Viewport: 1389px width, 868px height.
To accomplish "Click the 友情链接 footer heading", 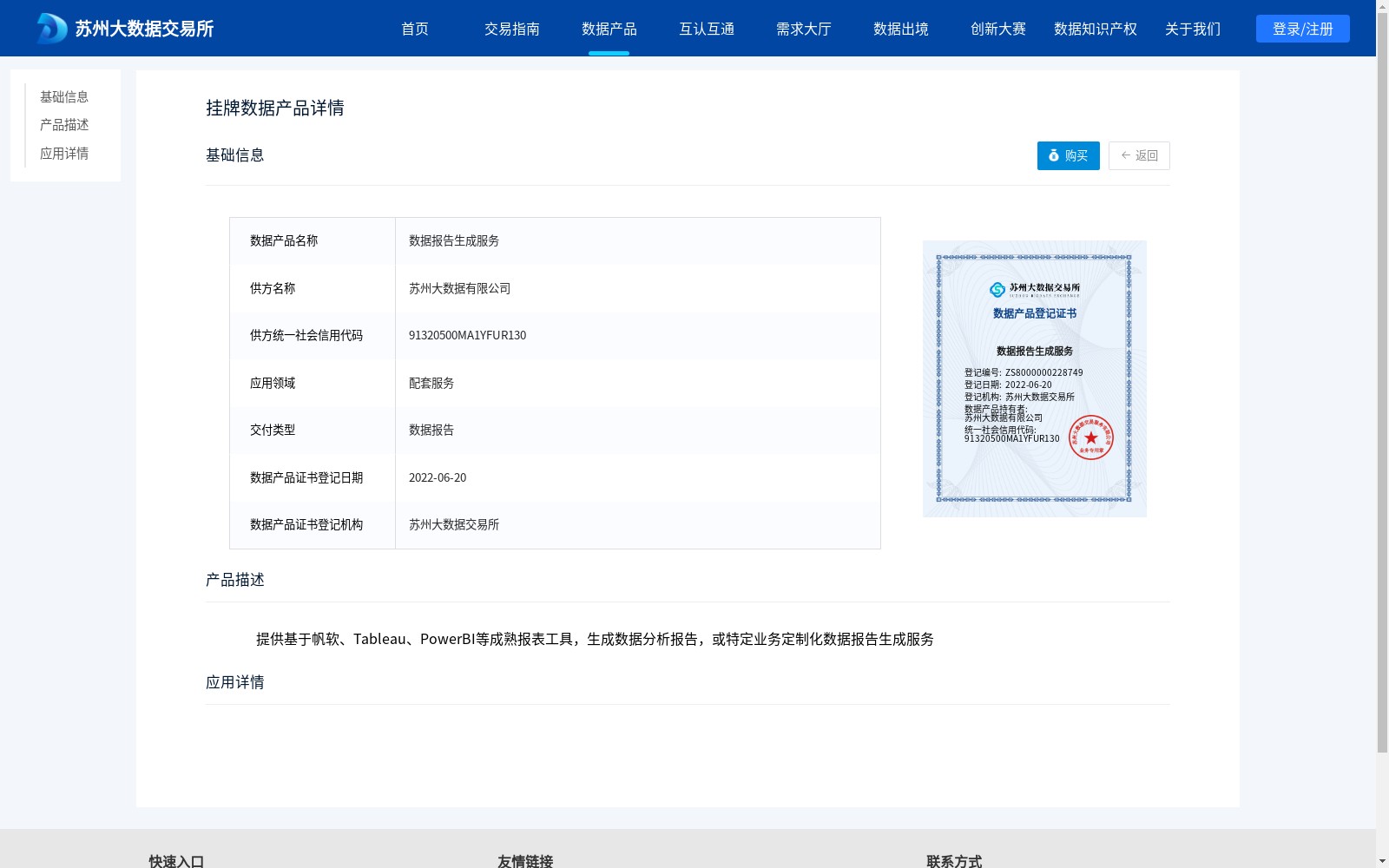I will pyautogui.click(x=525, y=860).
